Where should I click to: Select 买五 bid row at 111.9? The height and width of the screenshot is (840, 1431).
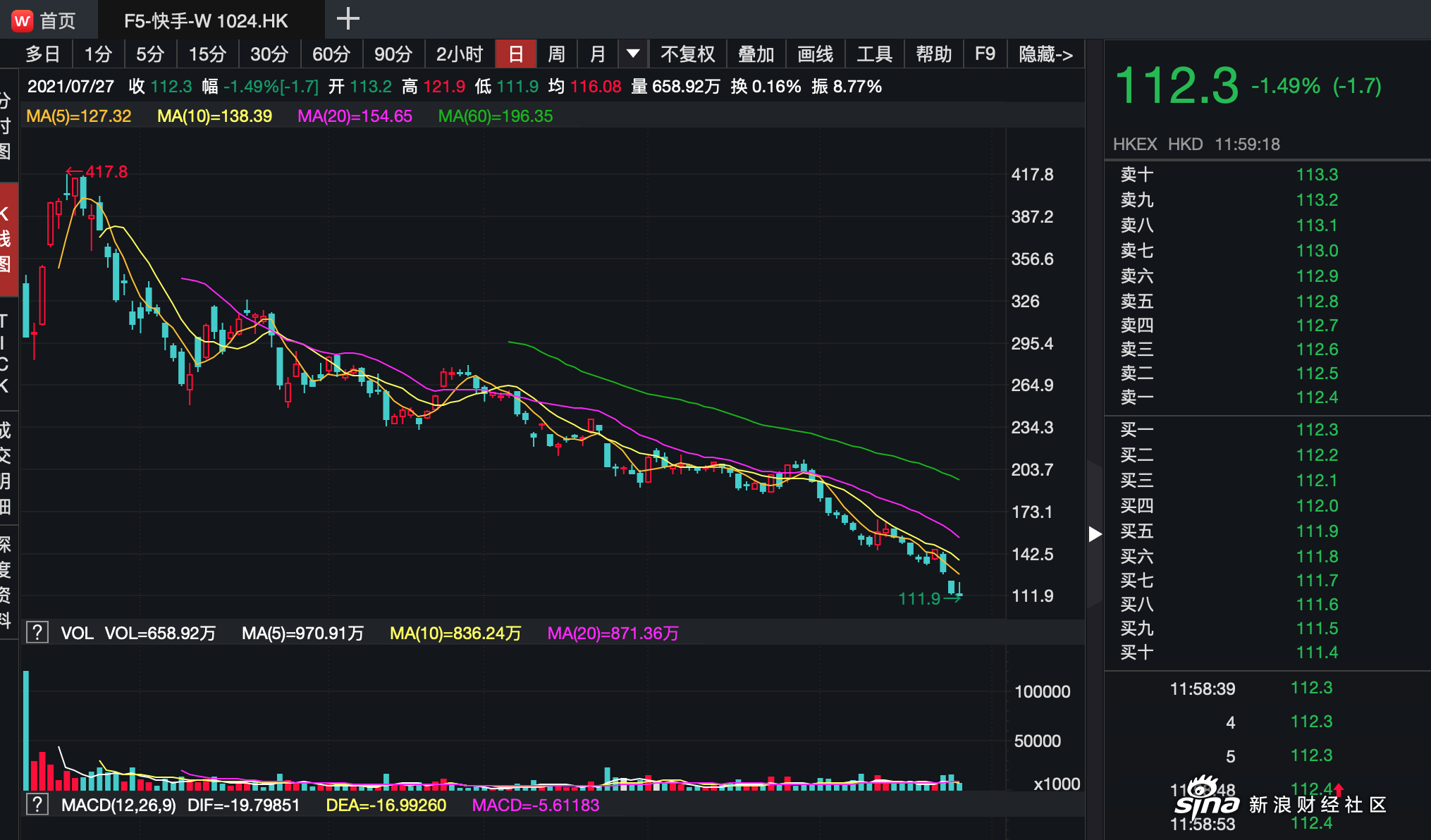click(x=1267, y=531)
